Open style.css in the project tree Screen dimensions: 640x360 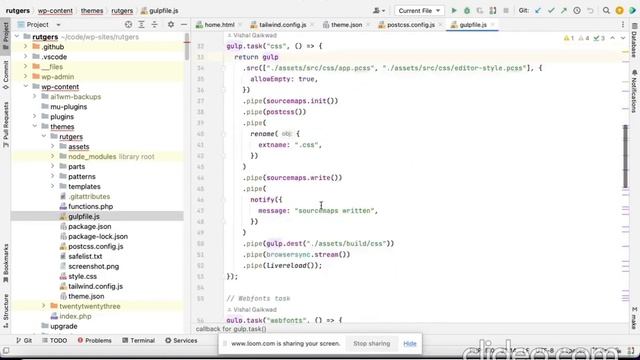pos(82,276)
